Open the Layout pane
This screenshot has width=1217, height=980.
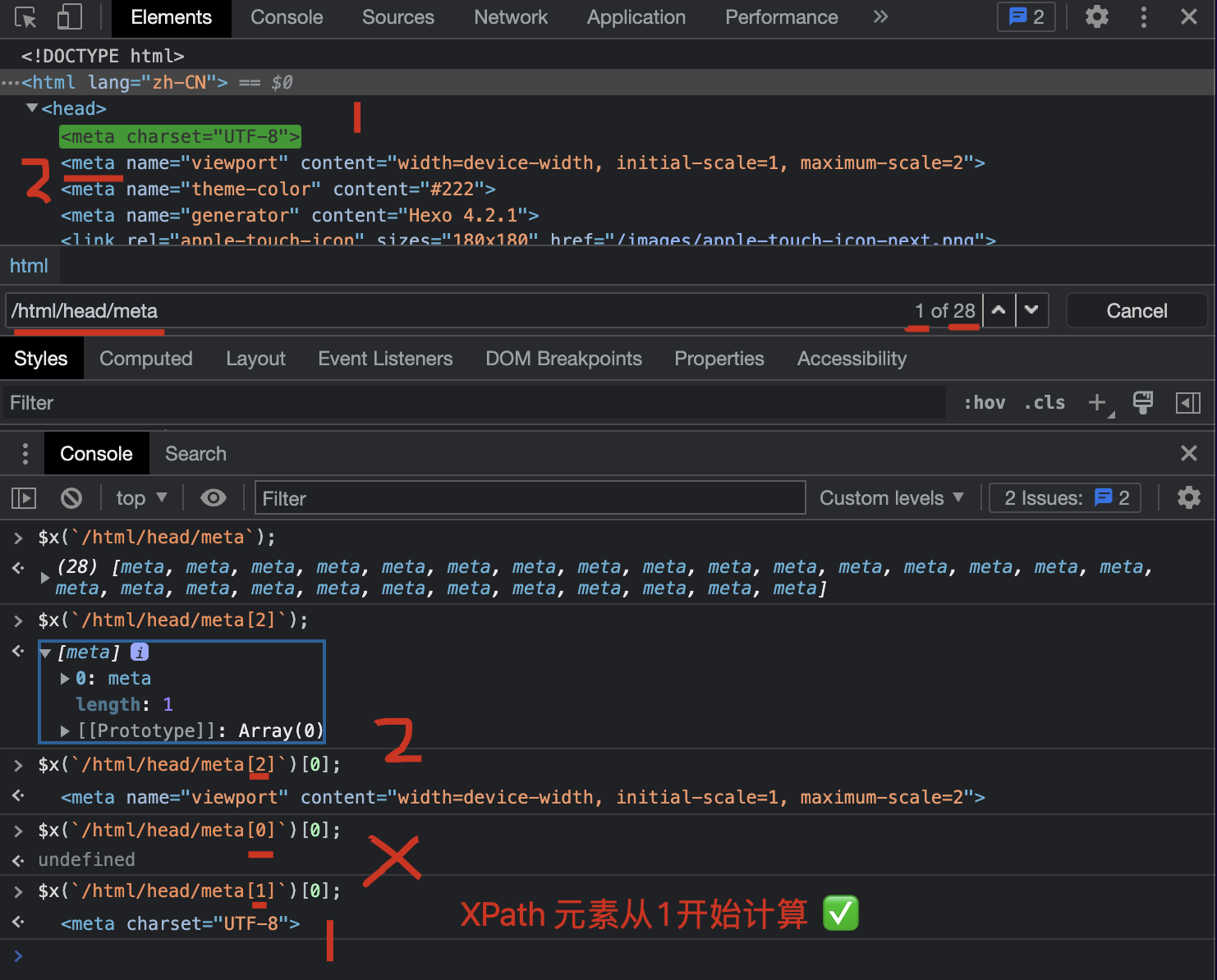(255, 359)
